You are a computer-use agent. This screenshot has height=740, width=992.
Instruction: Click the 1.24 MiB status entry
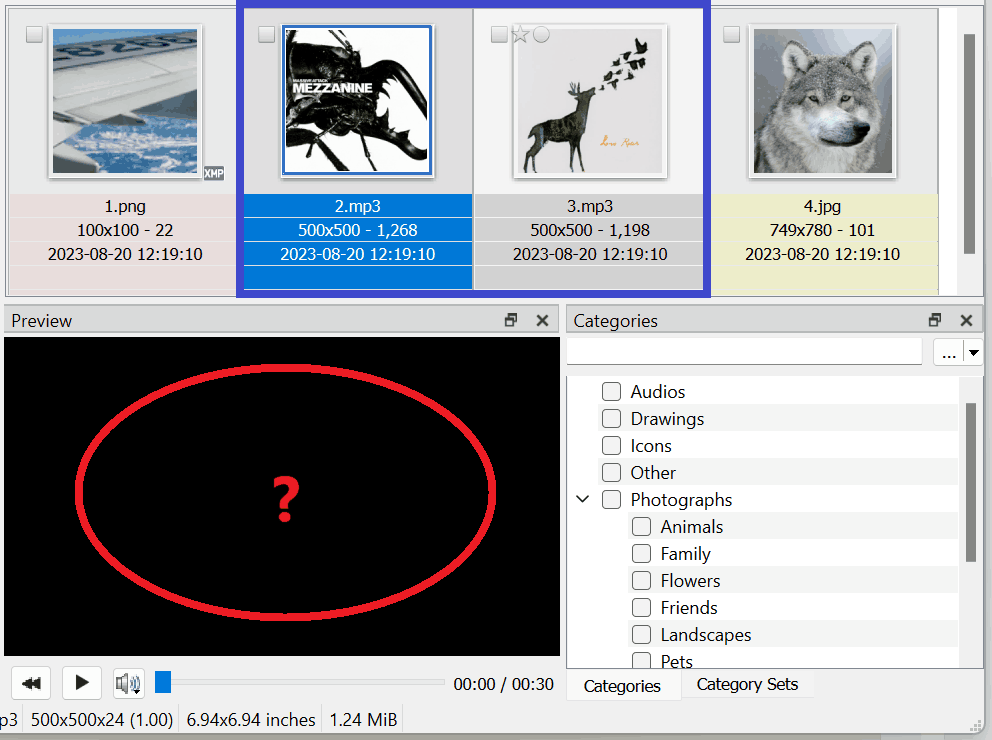(x=363, y=720)
